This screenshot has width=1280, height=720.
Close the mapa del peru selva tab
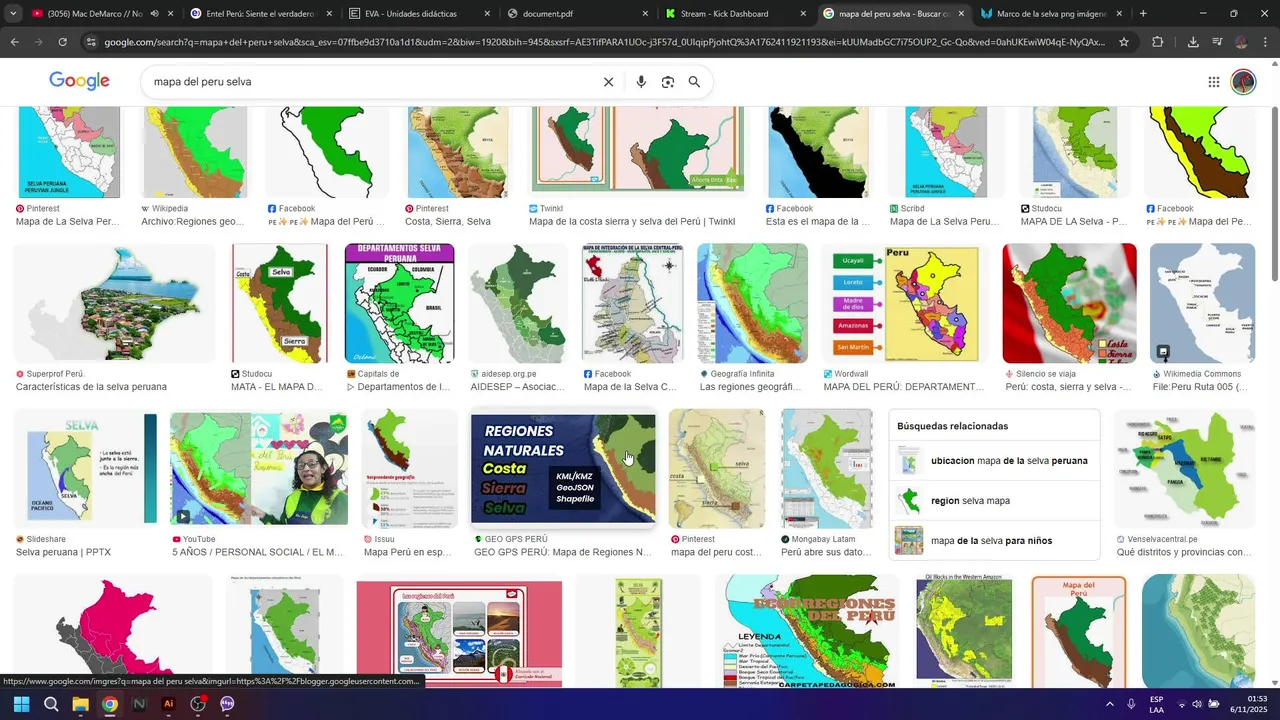click(961, 14)
